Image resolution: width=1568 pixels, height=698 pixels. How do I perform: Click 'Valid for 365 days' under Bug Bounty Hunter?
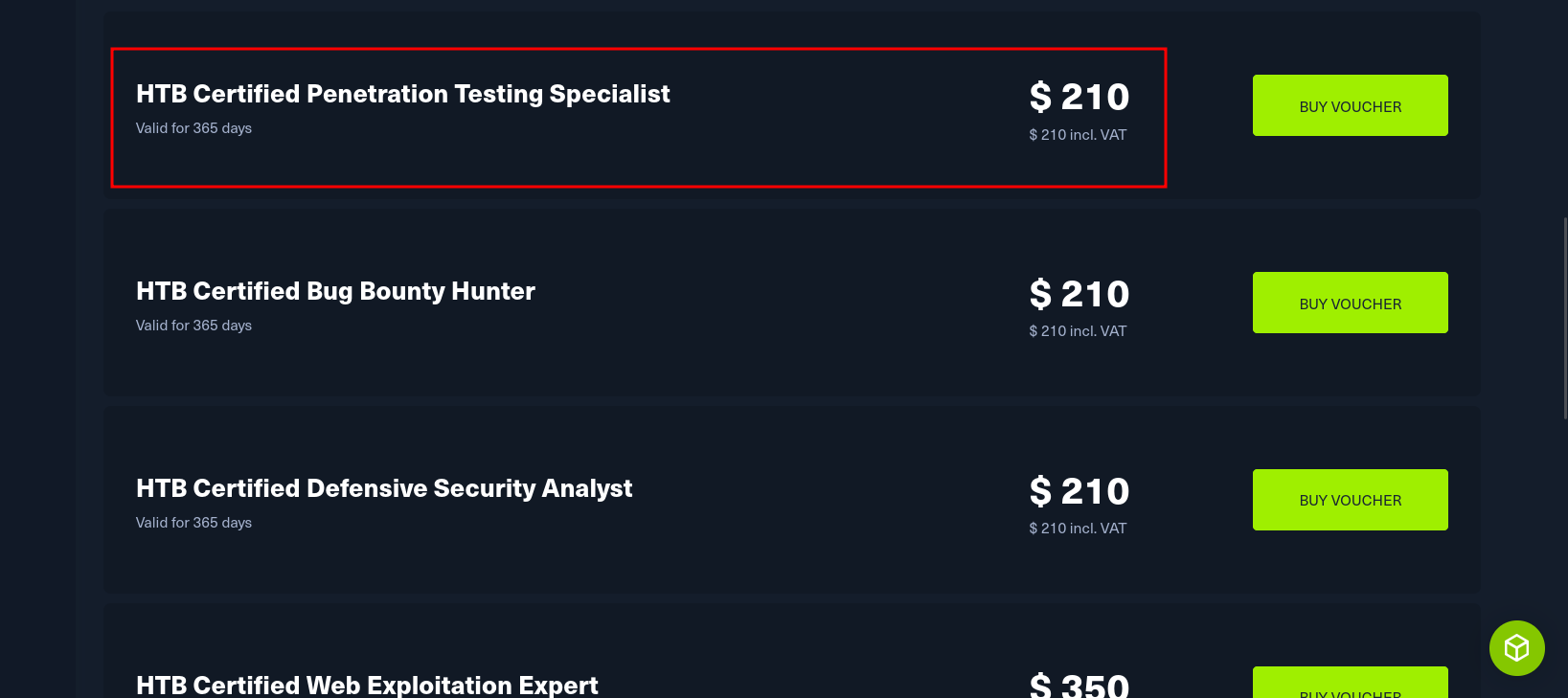click(x=193, y=325)
